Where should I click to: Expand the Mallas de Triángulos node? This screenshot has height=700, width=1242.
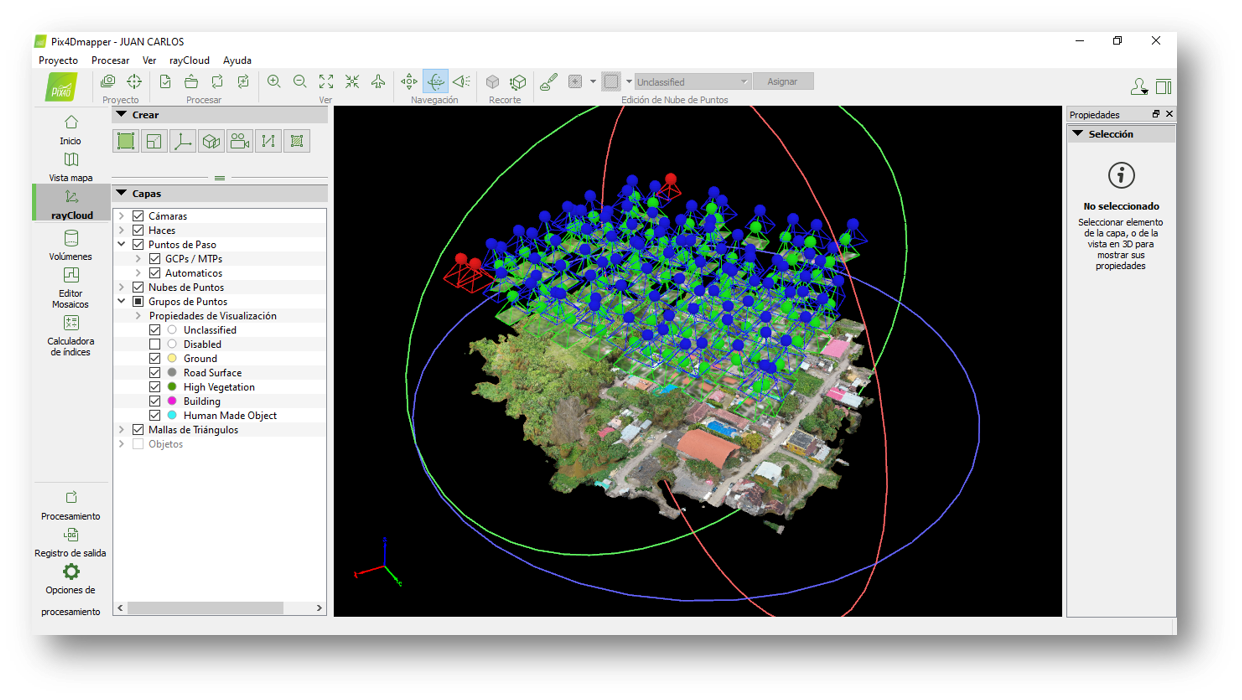point(122,430)
